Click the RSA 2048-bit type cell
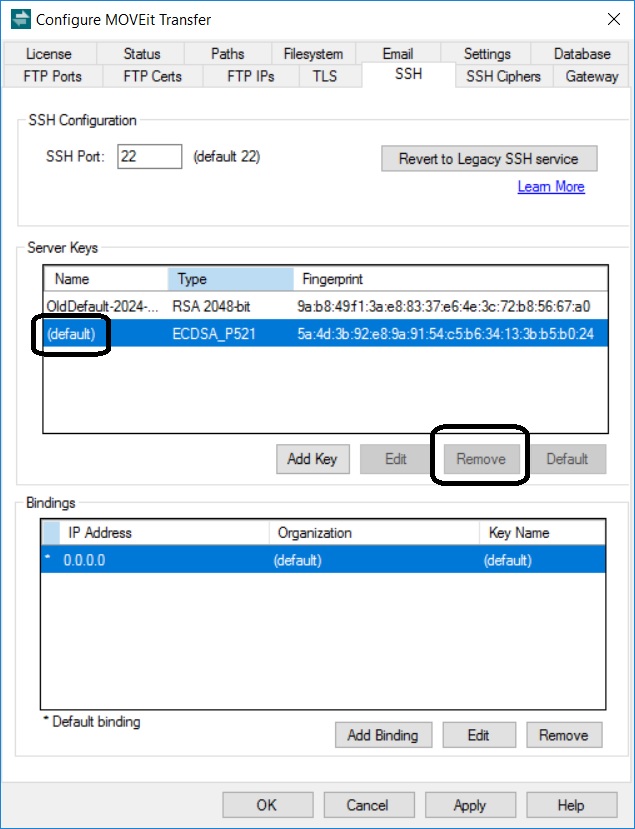The image size is (635, 829). [211, 306]
